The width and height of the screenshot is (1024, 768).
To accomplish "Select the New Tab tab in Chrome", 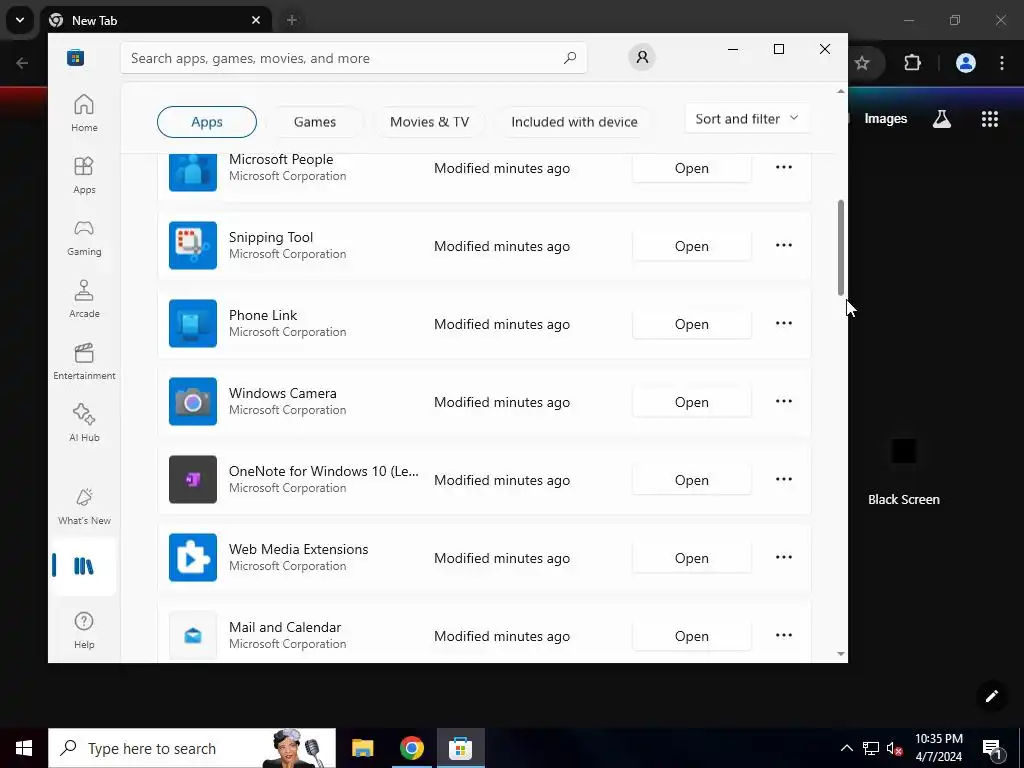I will (155, 20).
